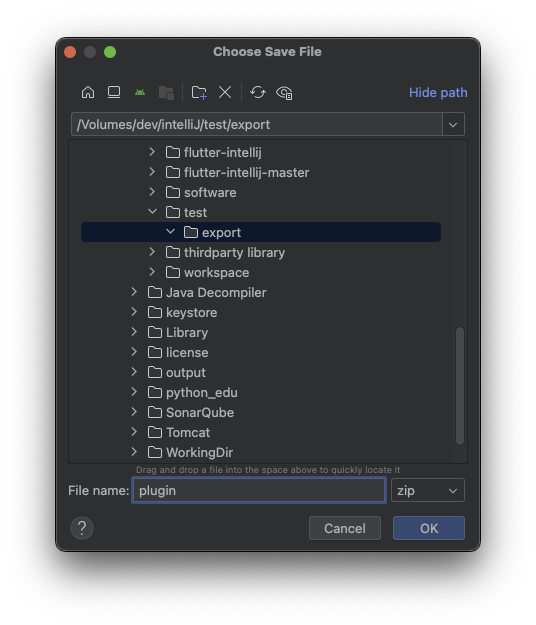Select the Library folder row
536x625 pixels.
pos(261,332)
